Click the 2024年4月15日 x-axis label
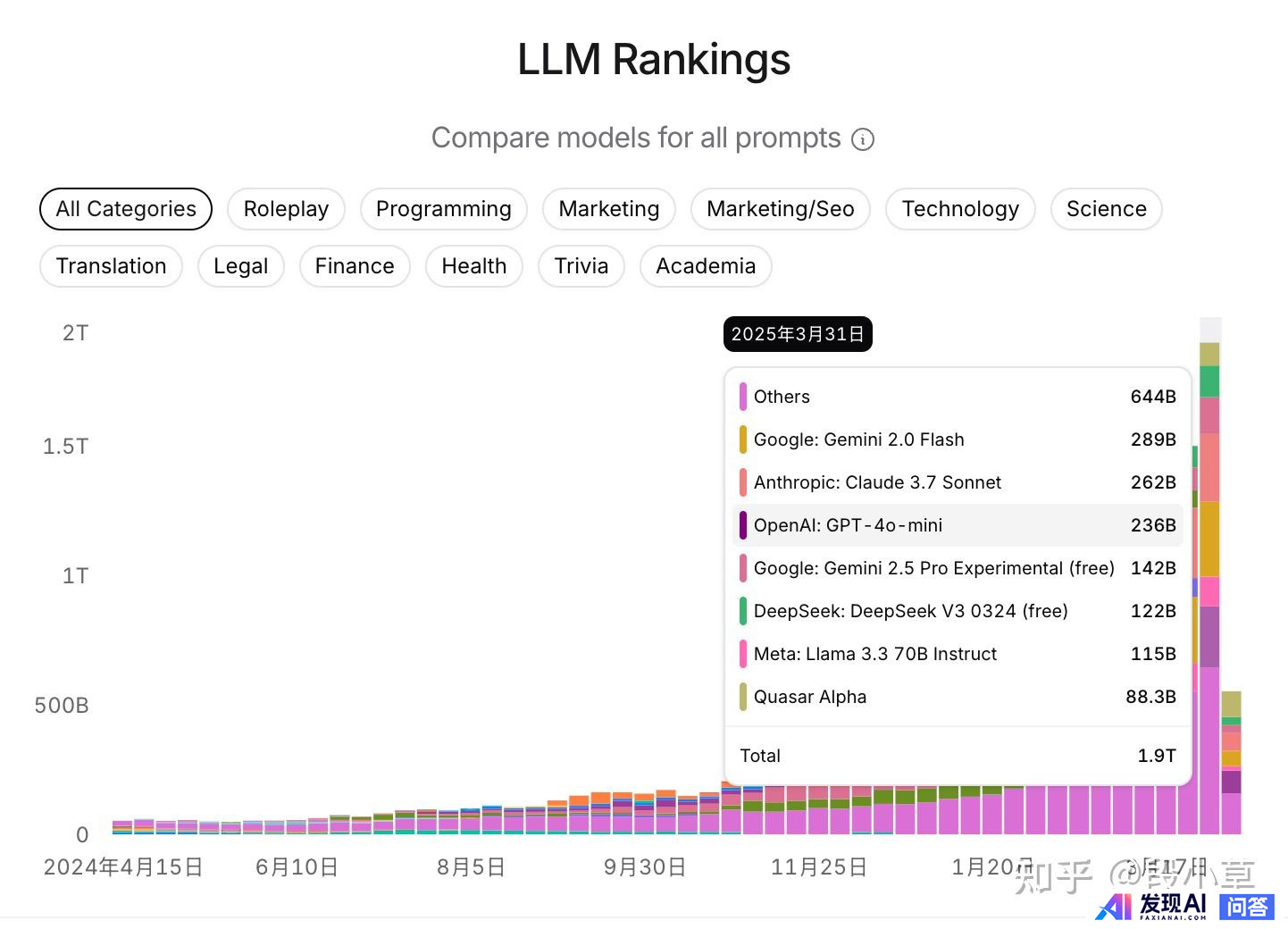This screenshot has width=1288, height=929. 123,867
